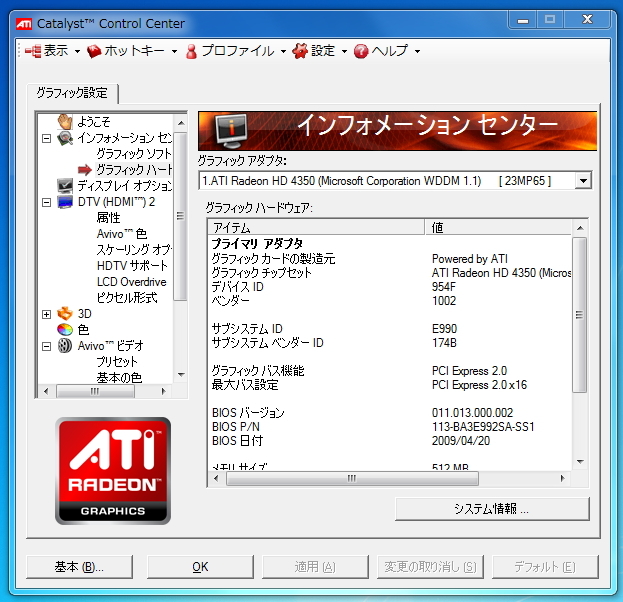
Task: Select グラフィック ハード tree item
Action: [x=134, y=170]
